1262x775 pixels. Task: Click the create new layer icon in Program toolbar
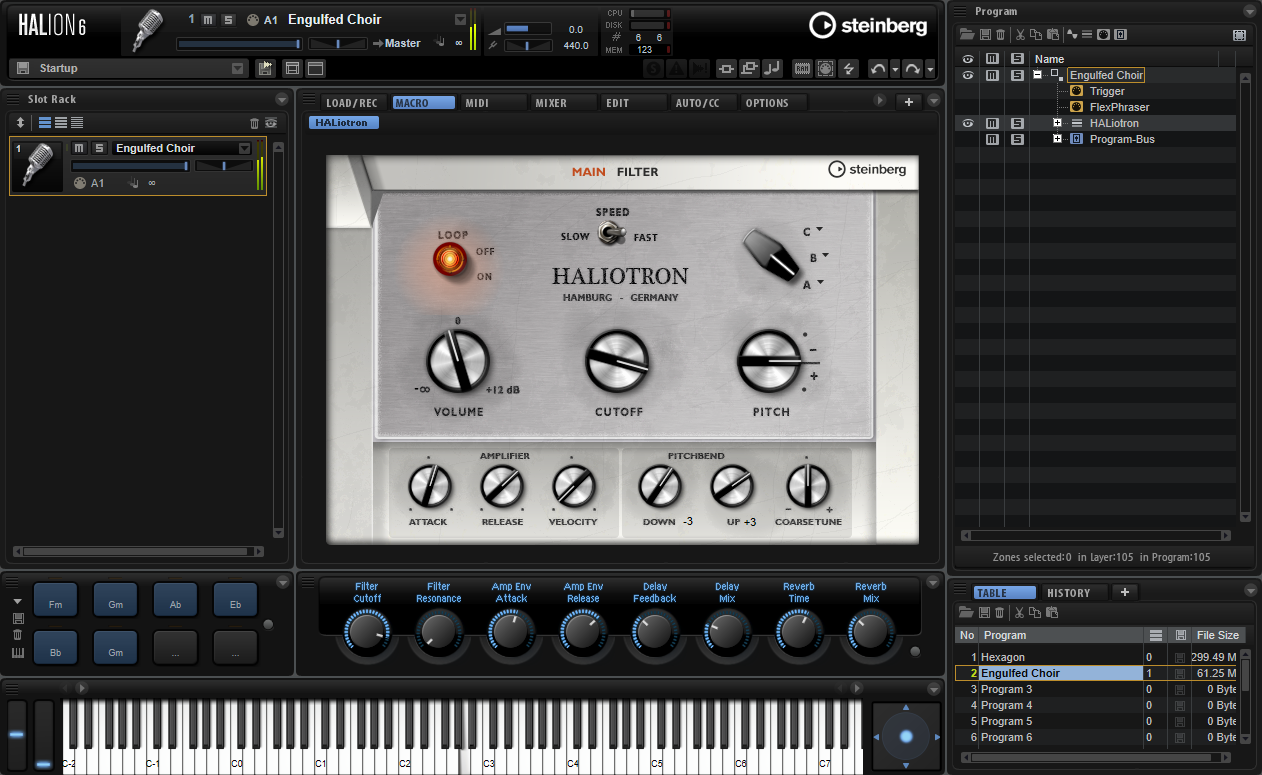pyautogui.click(x=1087, y=34)
